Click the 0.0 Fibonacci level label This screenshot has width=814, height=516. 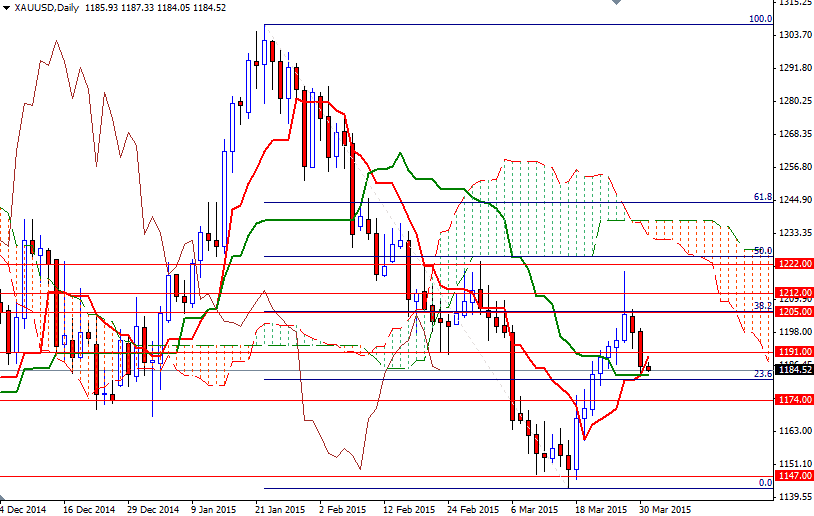click(765, 483)
